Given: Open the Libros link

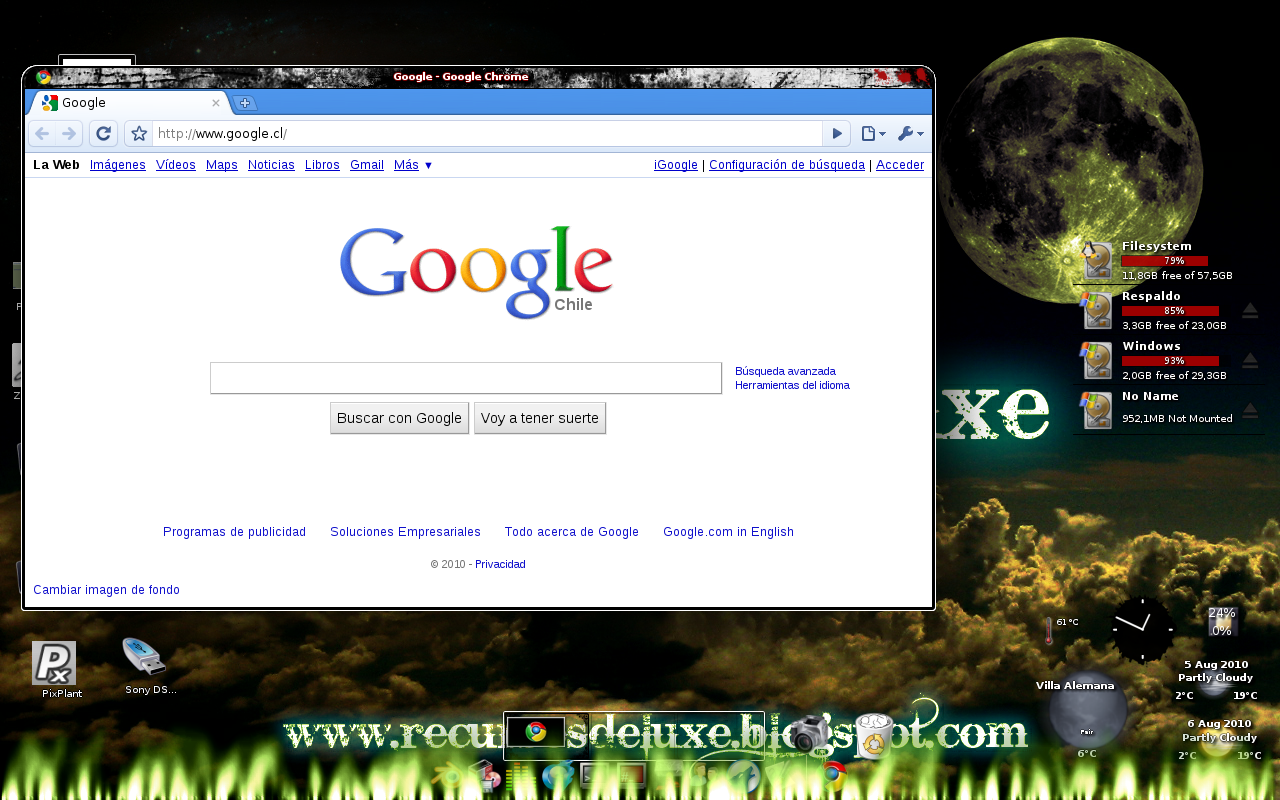Looking at the screenshot, I should click(322, 165).
